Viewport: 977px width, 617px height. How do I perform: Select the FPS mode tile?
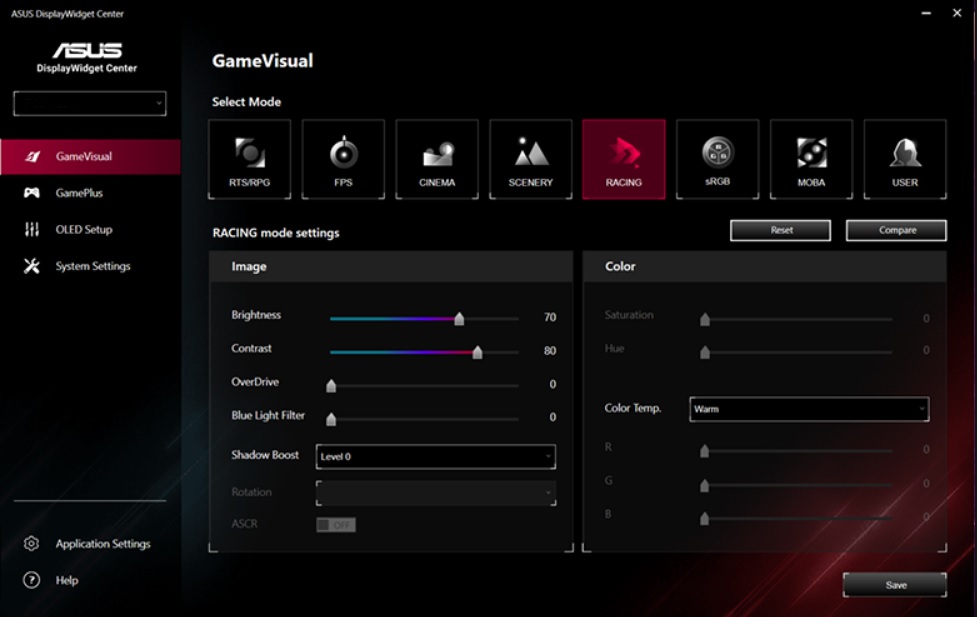pos(343,160)
